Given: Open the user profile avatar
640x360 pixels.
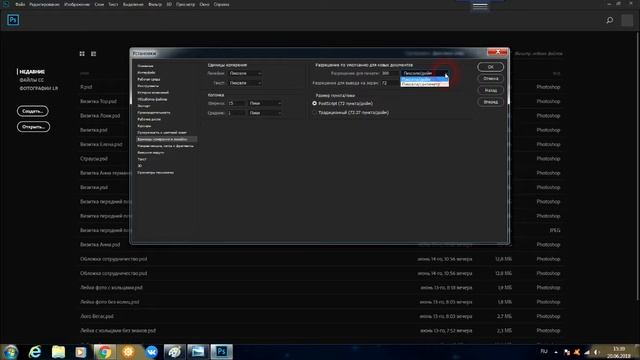Looking at the screenshot, I should point(627,20).
